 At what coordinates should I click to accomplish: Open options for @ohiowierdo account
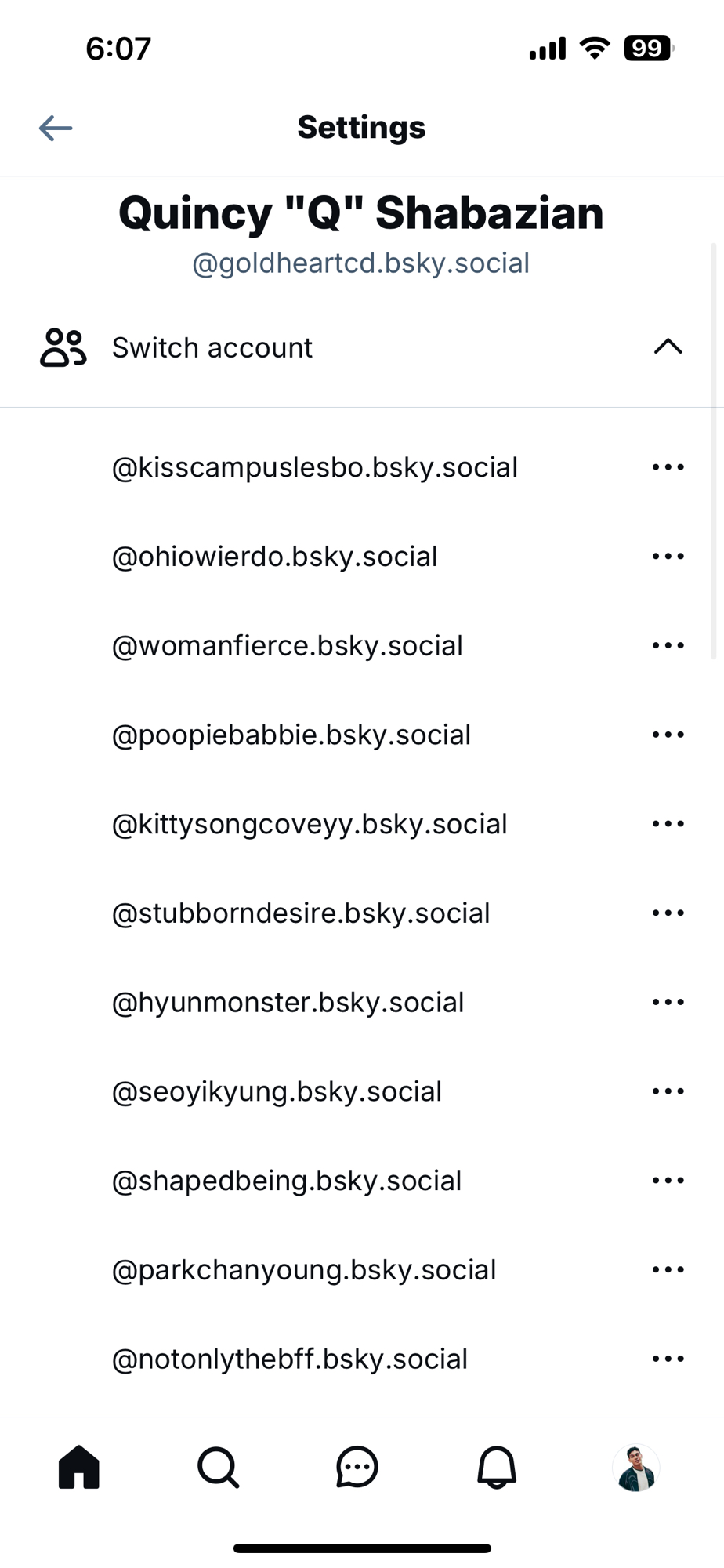tap(668, 557)
